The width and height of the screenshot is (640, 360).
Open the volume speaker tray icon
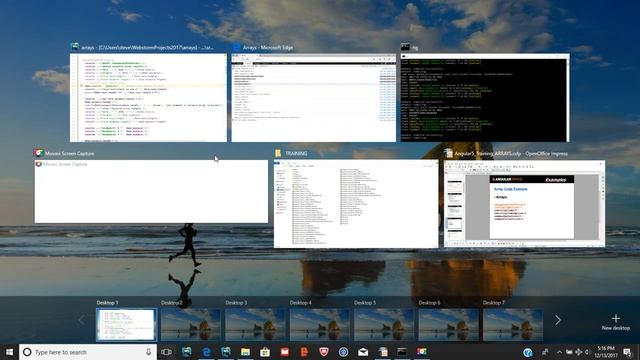point(587,352)
